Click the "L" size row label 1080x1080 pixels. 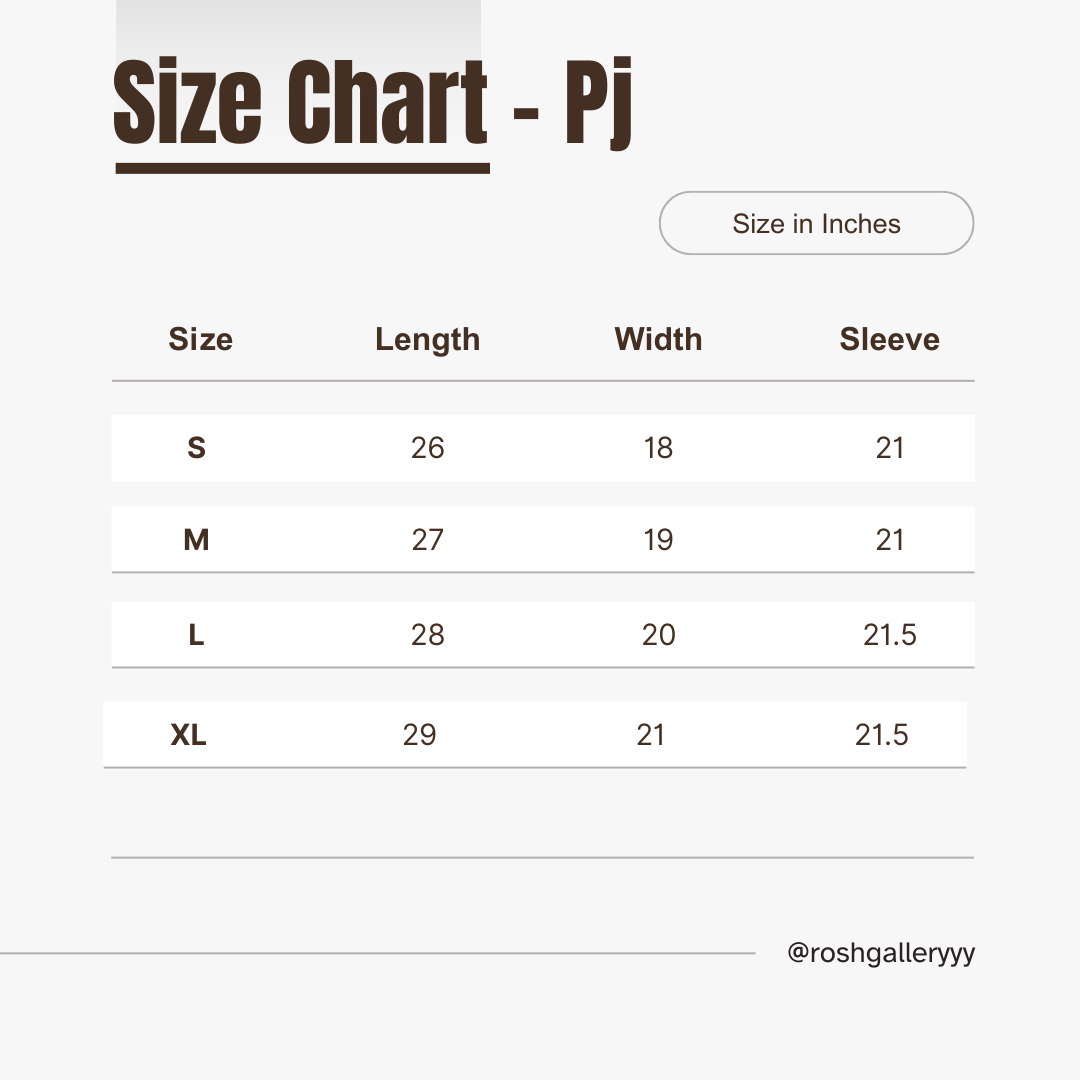(x=196, y=635)
